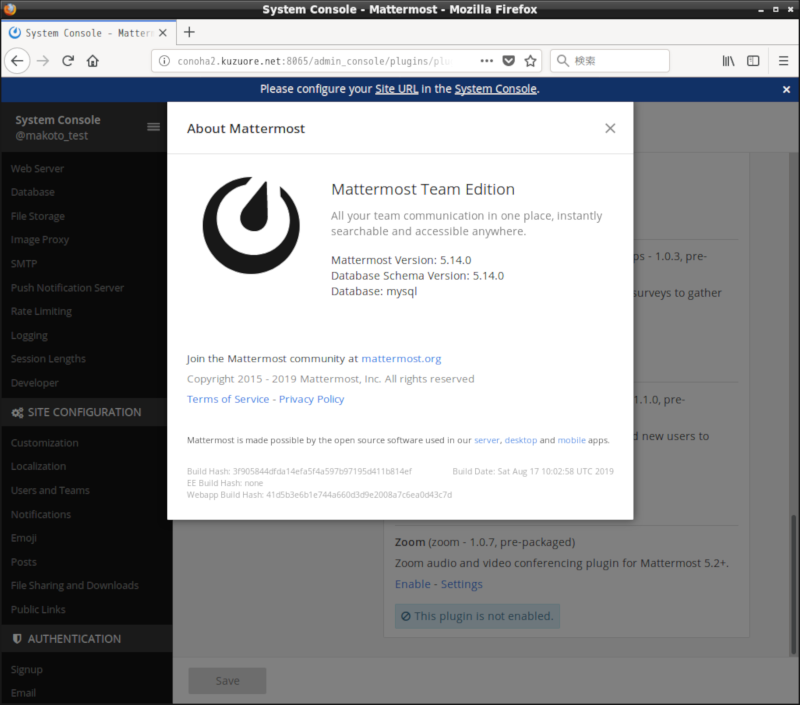Bookmark this page with the star icon

point(531,61)
